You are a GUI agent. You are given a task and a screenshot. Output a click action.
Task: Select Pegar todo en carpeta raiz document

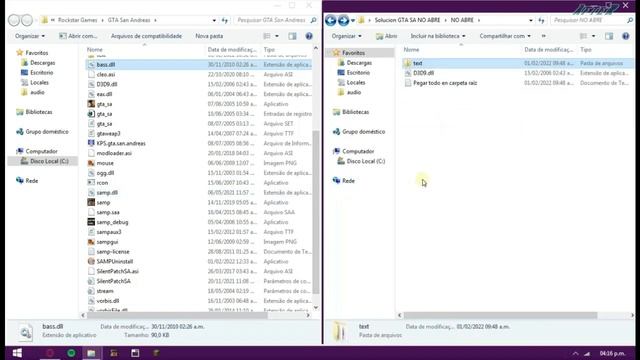click(445, 83)
